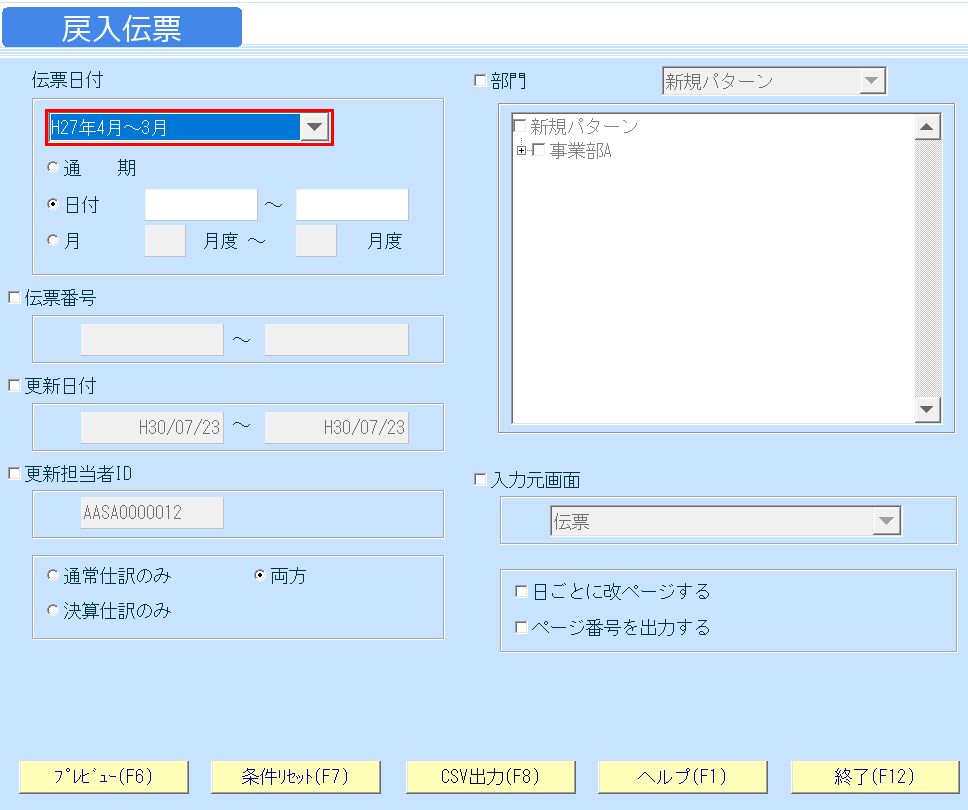The height and width of the screenshot is (810, 968).
Task: Enable the 入力元画面 checkbox
Action: tap(477, 479)
